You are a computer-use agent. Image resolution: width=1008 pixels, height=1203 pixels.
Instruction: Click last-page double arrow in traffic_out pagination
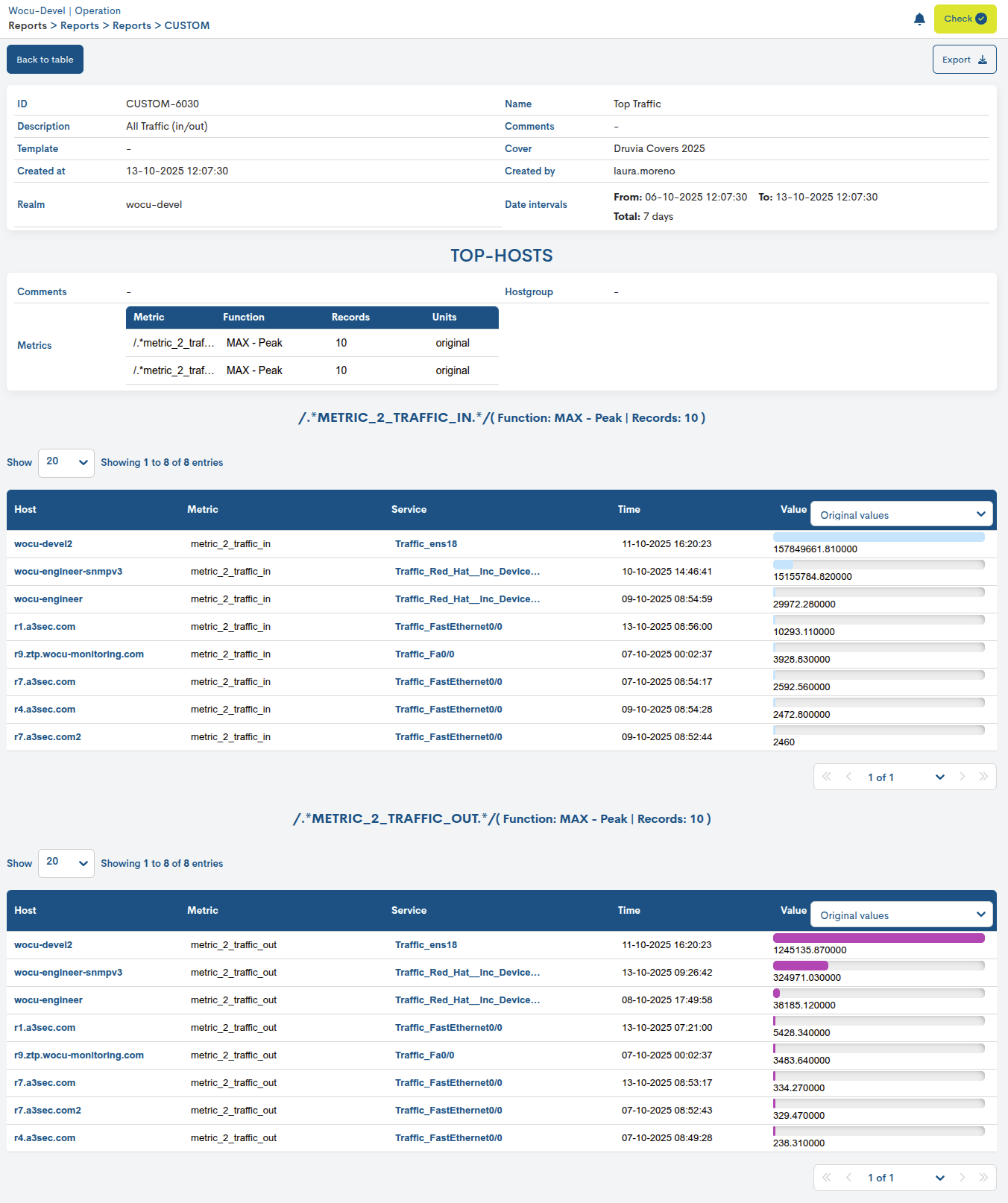[x=983, y=1178]
